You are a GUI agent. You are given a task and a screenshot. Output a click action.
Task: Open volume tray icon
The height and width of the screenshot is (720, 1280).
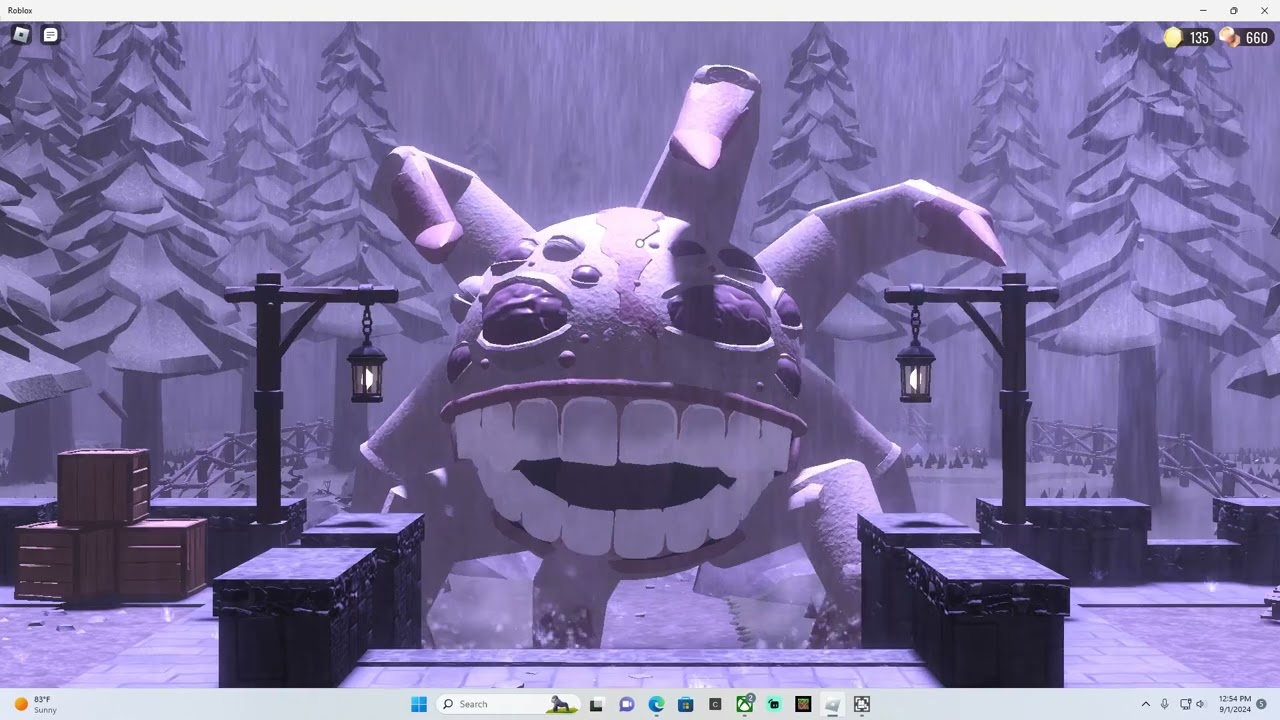pos(1201,704)
